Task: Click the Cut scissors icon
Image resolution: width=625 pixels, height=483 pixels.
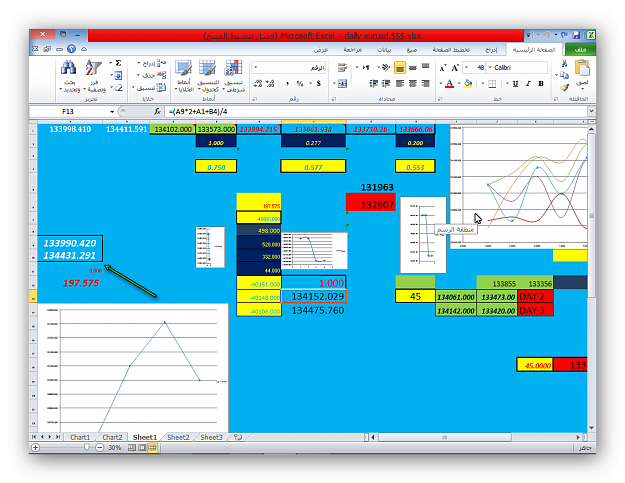Action: (564, 63)
